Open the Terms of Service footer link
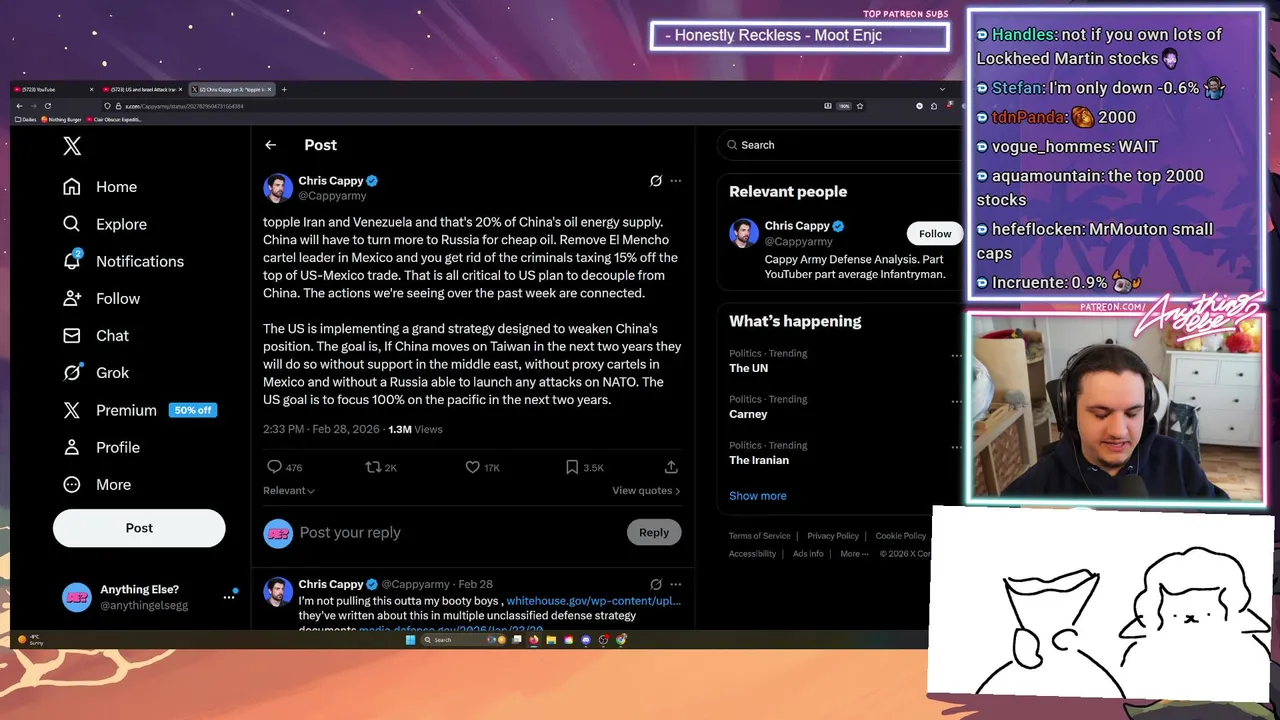The height and width of the screenshot is (720, 1280). (759, 536)
